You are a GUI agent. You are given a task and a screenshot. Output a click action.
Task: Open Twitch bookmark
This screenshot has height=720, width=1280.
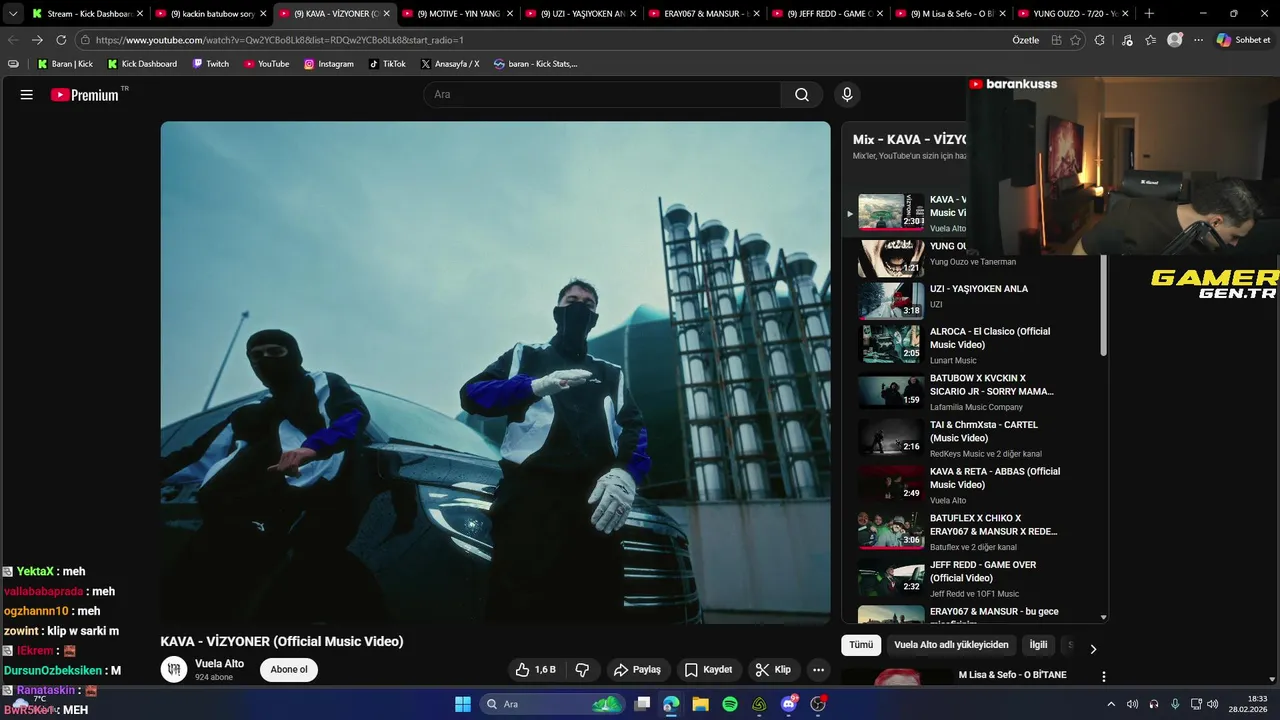(211, 64)
